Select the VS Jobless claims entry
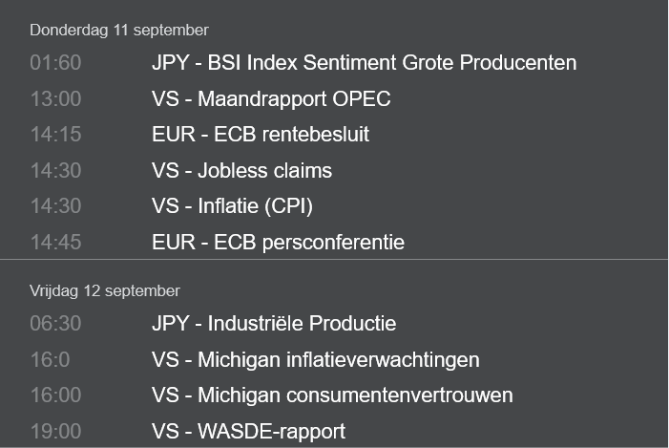The height and width of the screenshot is (448, 669). [241, 171]
